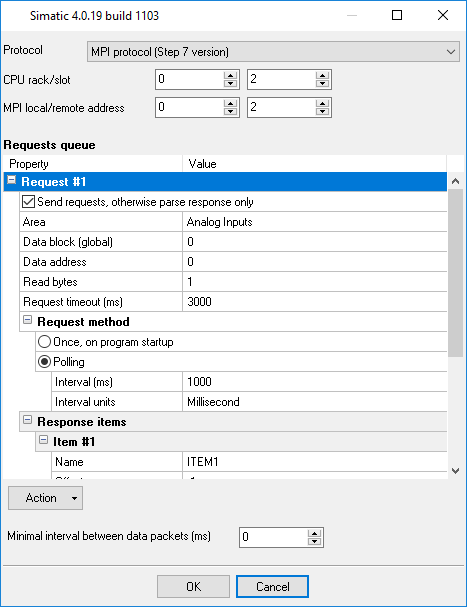The image size is (467, 607).
Task: Toggle Send requests checkbox
Action: click(x=28, y=202)
